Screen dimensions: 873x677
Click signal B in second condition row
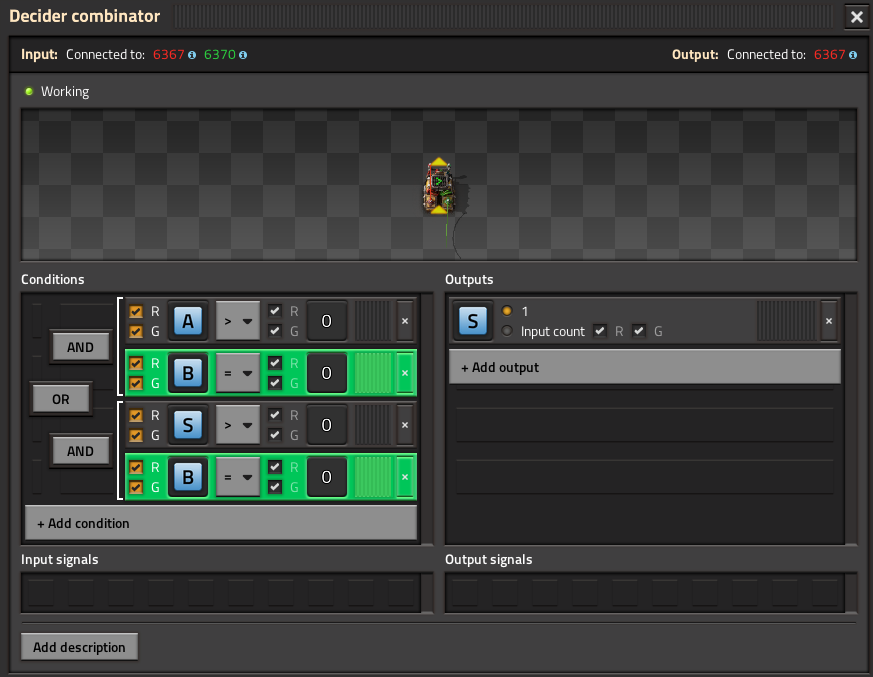click(188, 373)
